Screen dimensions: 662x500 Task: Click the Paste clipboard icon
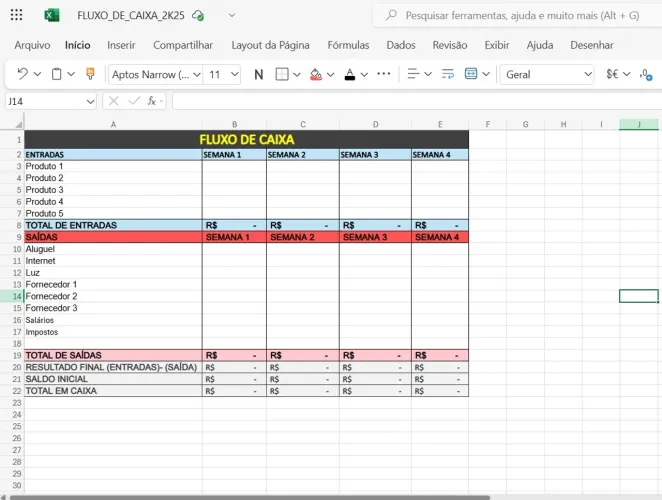point(56,74)
